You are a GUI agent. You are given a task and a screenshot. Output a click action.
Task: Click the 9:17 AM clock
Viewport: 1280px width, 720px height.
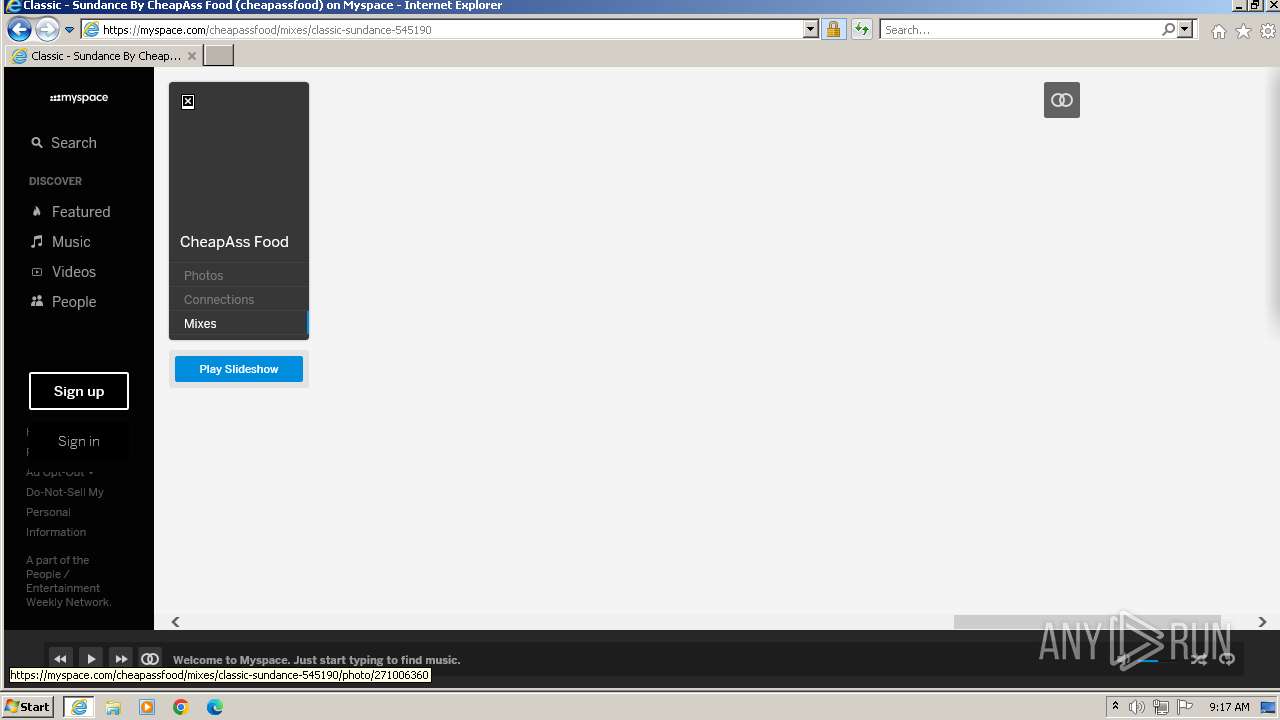pos(1229,707)
